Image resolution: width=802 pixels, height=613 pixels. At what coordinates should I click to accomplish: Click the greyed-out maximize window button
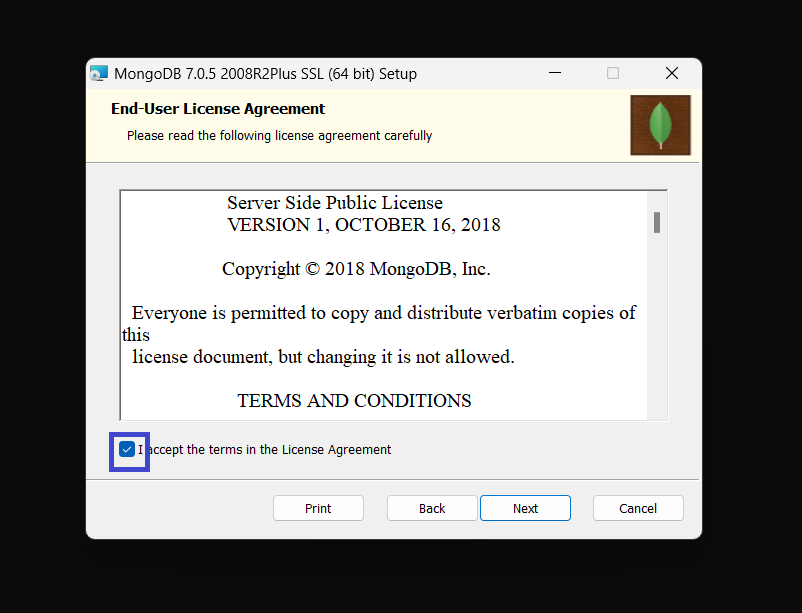tap(613, 73)
